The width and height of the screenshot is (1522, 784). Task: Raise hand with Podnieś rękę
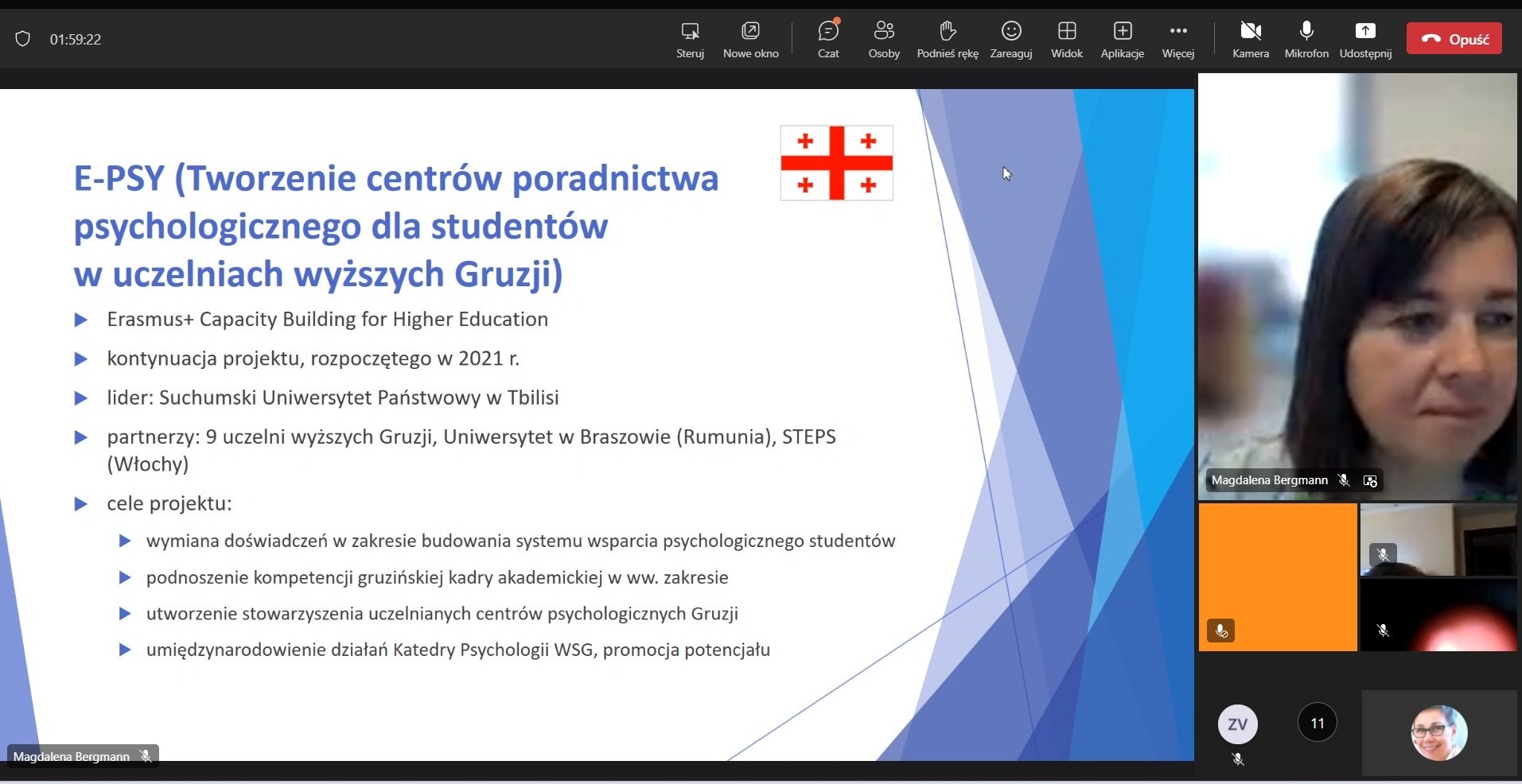click(947, 39)
